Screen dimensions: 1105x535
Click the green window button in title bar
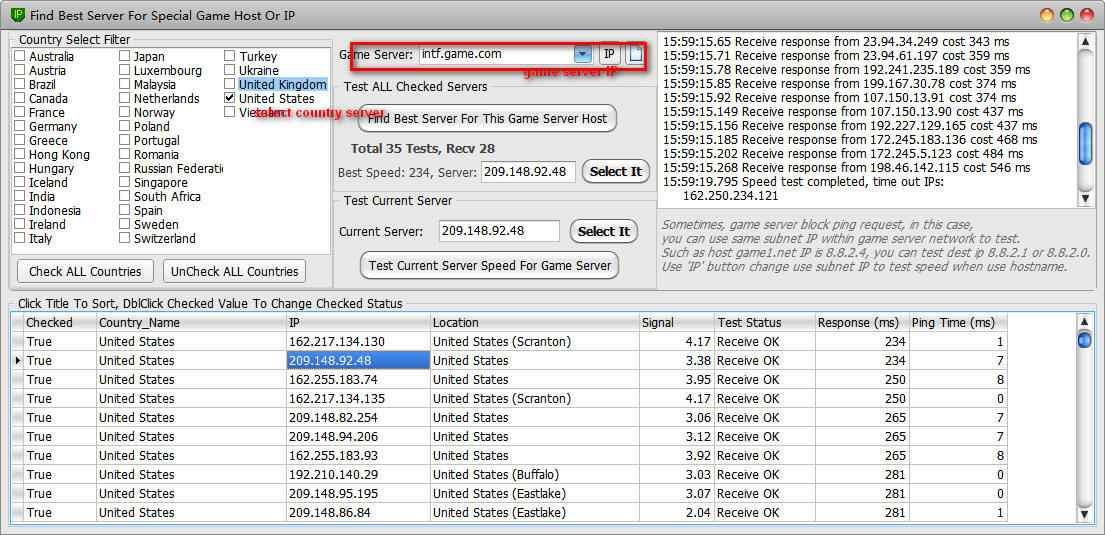tap(1067, 14)
